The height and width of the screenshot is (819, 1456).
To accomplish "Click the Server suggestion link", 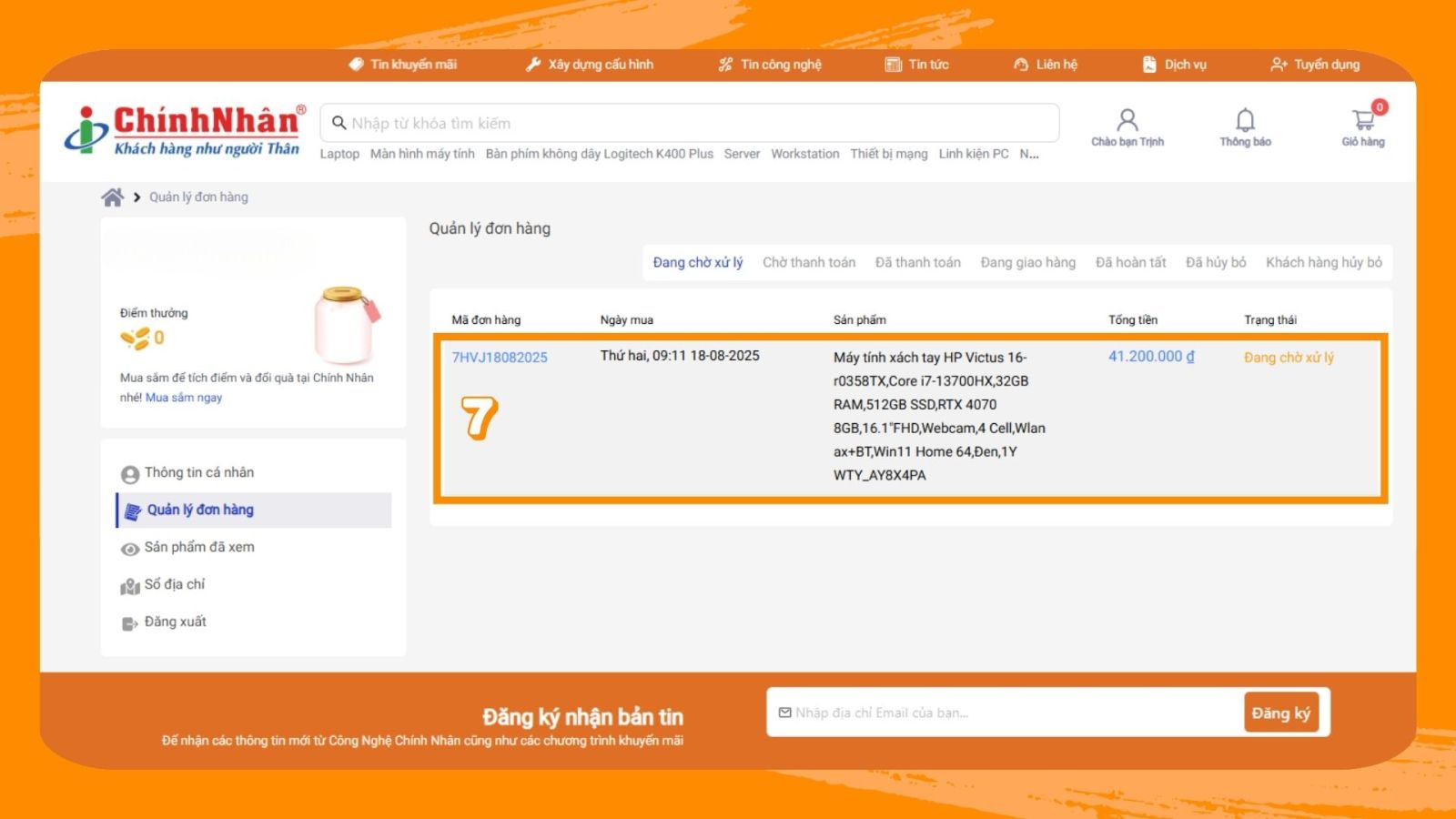I will [742, 154].
